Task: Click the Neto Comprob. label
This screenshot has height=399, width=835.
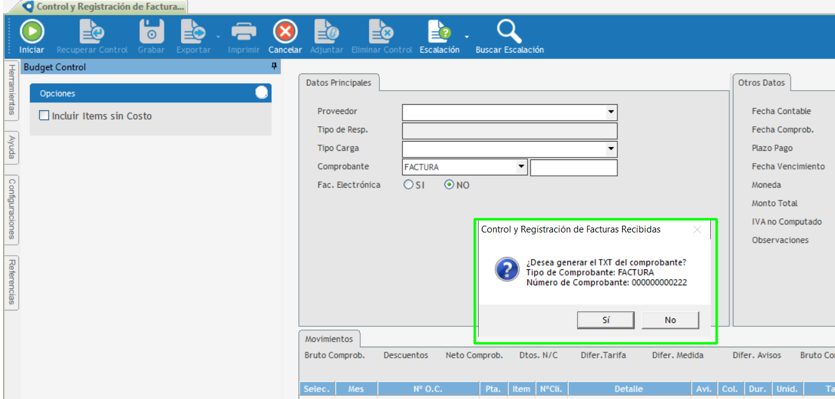Action: tap(474, 355)
